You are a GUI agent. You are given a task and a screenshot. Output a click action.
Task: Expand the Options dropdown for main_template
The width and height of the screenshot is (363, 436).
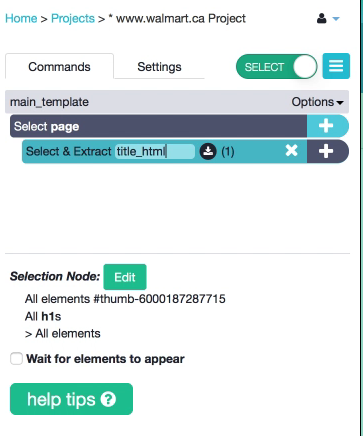(317, 102)
